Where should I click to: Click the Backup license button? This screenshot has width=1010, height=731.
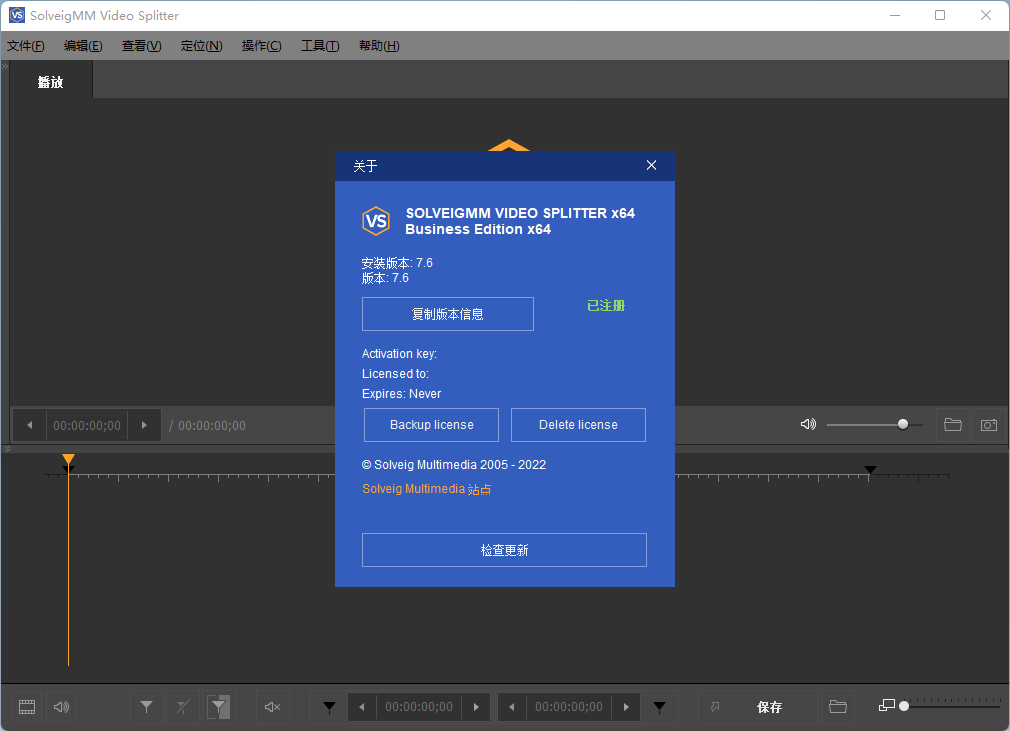431,425
